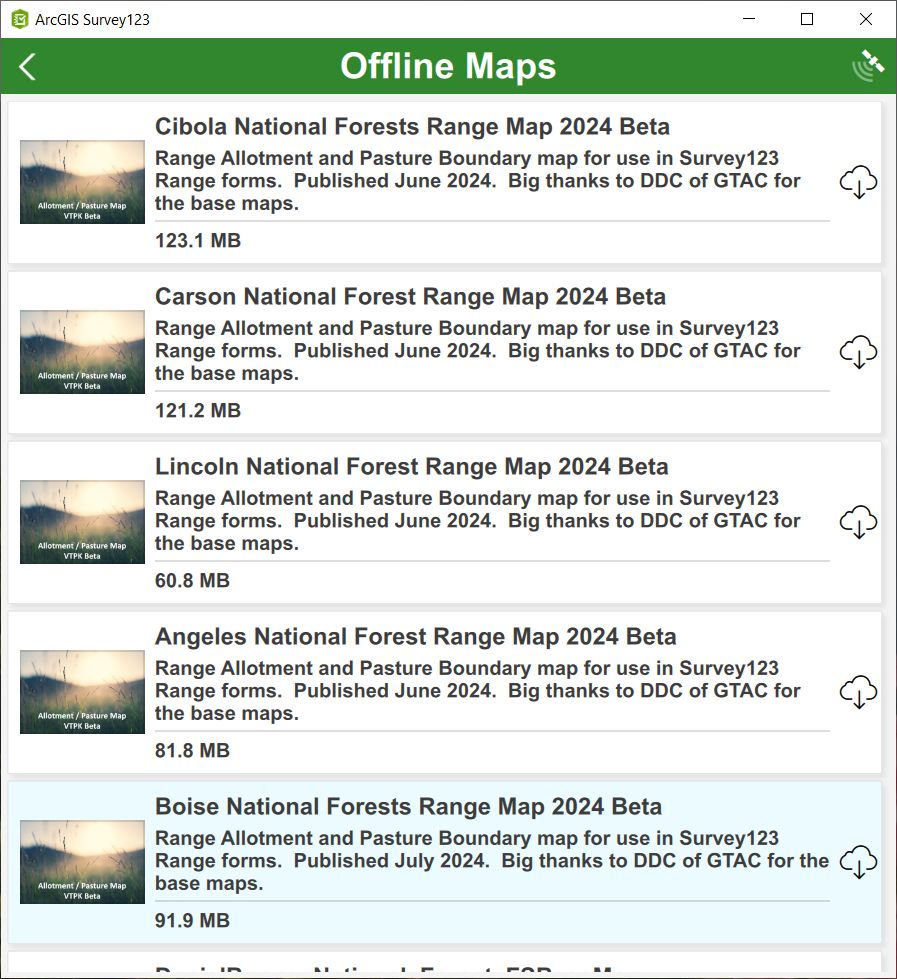Viewport: 897px width, 979px height.
Task: Select the Angeles map thumbnail
Action: [82, 692]
